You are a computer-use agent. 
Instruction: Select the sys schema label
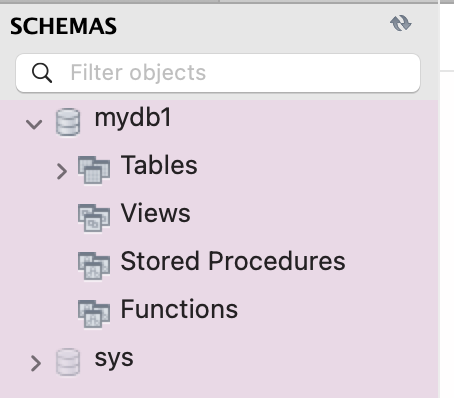tap(114, 359)
